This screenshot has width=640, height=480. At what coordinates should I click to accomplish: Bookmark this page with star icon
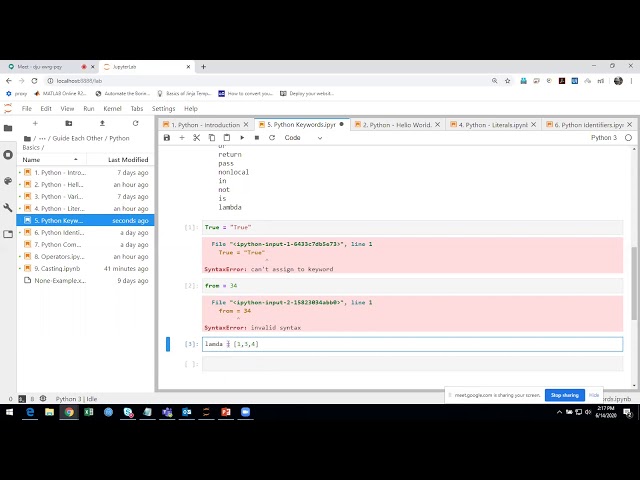point(507,81)
